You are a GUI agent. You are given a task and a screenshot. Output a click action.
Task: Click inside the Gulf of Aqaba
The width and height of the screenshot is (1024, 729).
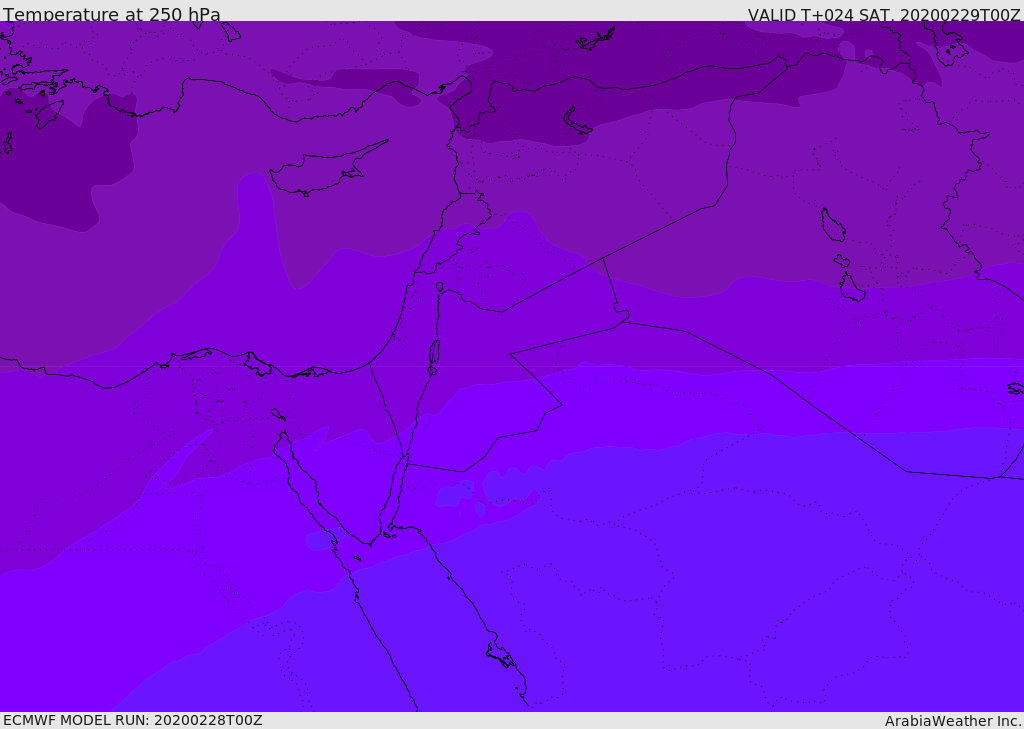[397, 490]
